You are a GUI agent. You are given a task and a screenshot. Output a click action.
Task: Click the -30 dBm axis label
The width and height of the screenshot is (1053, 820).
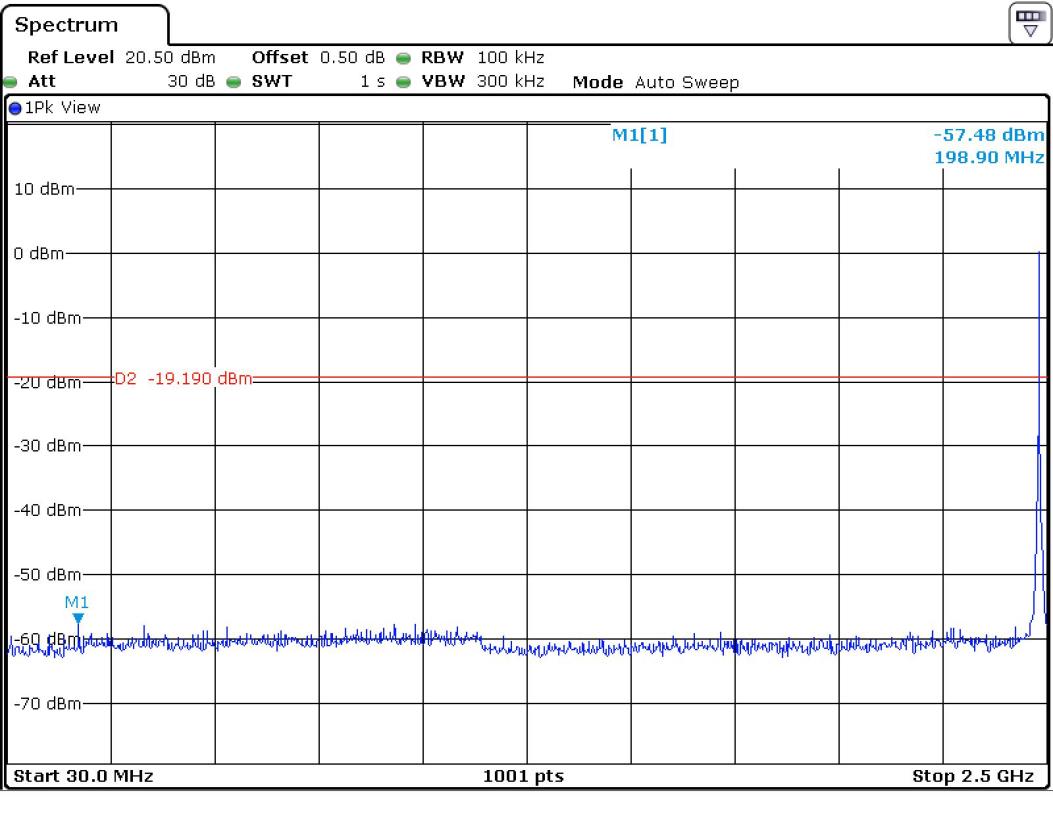(47, 446)
